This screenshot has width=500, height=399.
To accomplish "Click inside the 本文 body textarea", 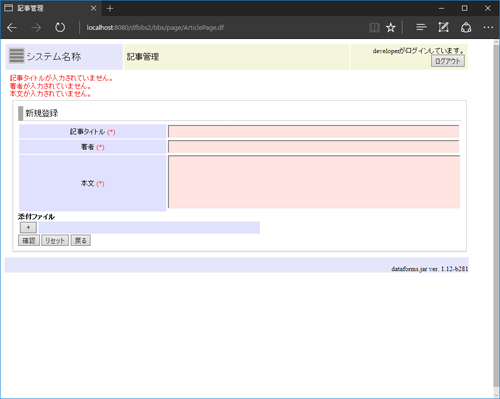I will [314, 182].
